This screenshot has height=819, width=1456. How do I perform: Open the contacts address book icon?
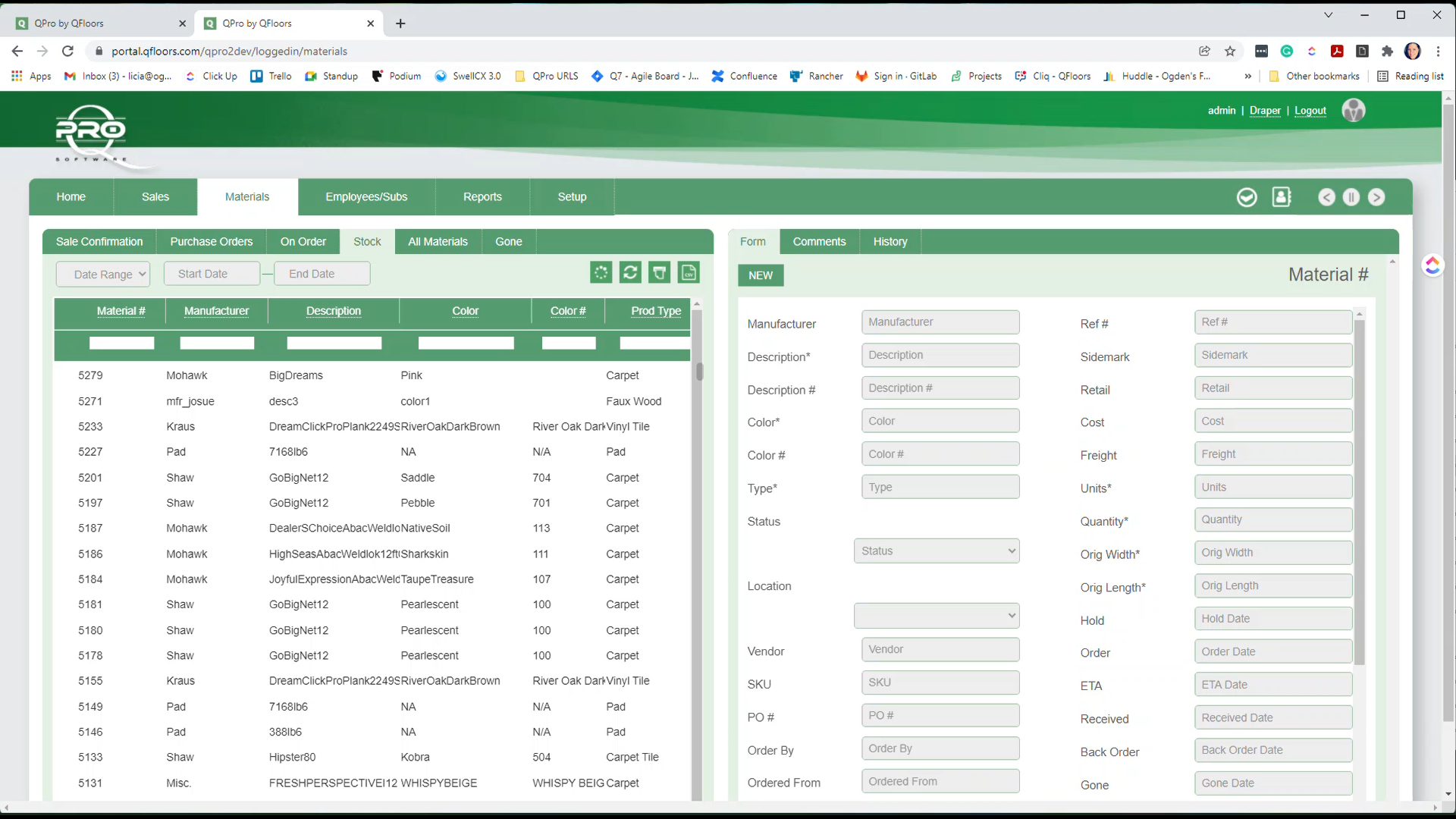pos(1282,197)
